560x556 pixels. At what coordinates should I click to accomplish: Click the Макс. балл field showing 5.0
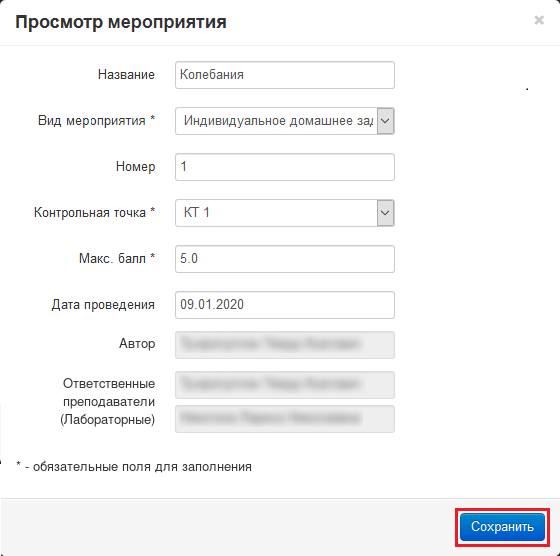pyautogui.click(x=285, y=259)
